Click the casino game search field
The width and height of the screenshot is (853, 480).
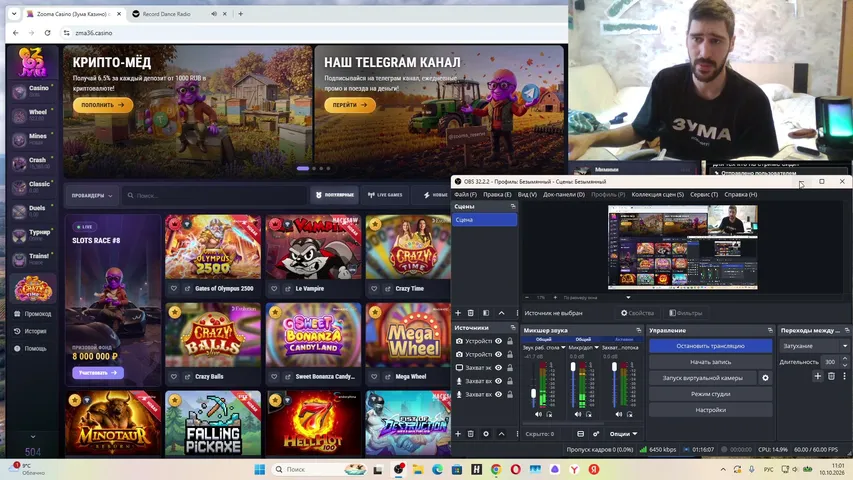coord(214,195)
